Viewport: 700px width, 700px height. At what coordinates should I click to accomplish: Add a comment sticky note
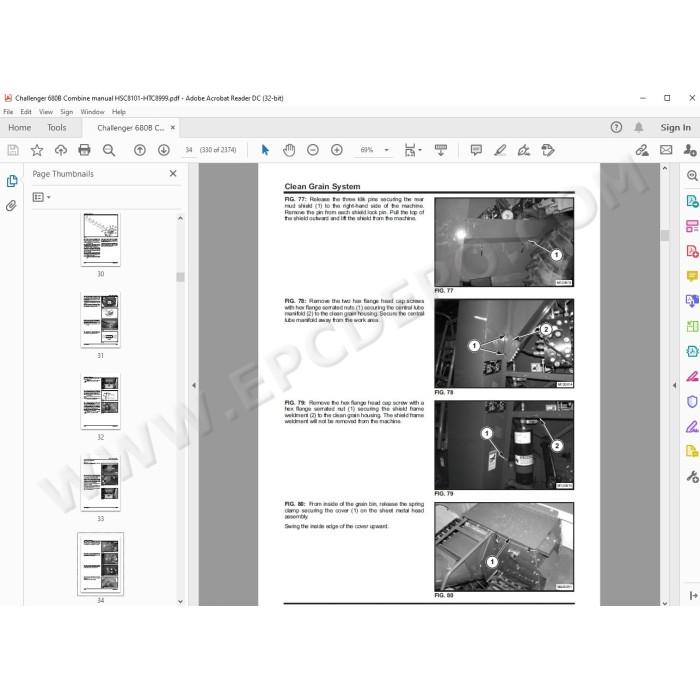point(476,150)
